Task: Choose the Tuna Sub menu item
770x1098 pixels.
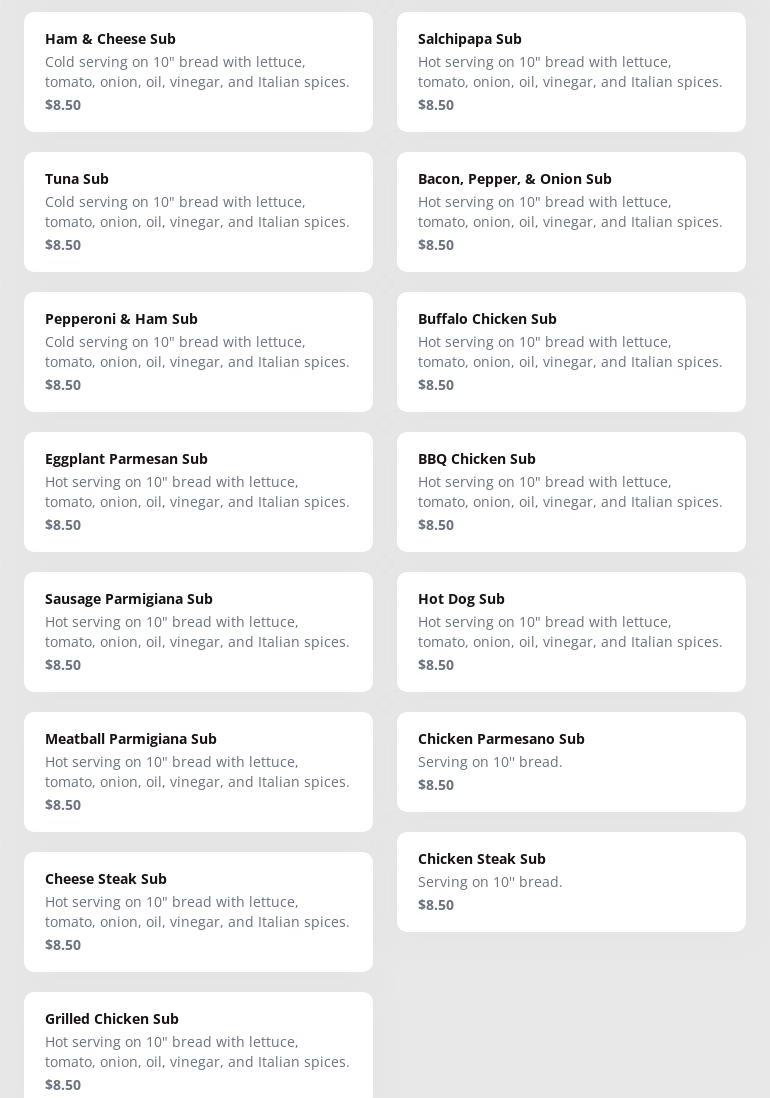Action: click(x=198, y=212)
